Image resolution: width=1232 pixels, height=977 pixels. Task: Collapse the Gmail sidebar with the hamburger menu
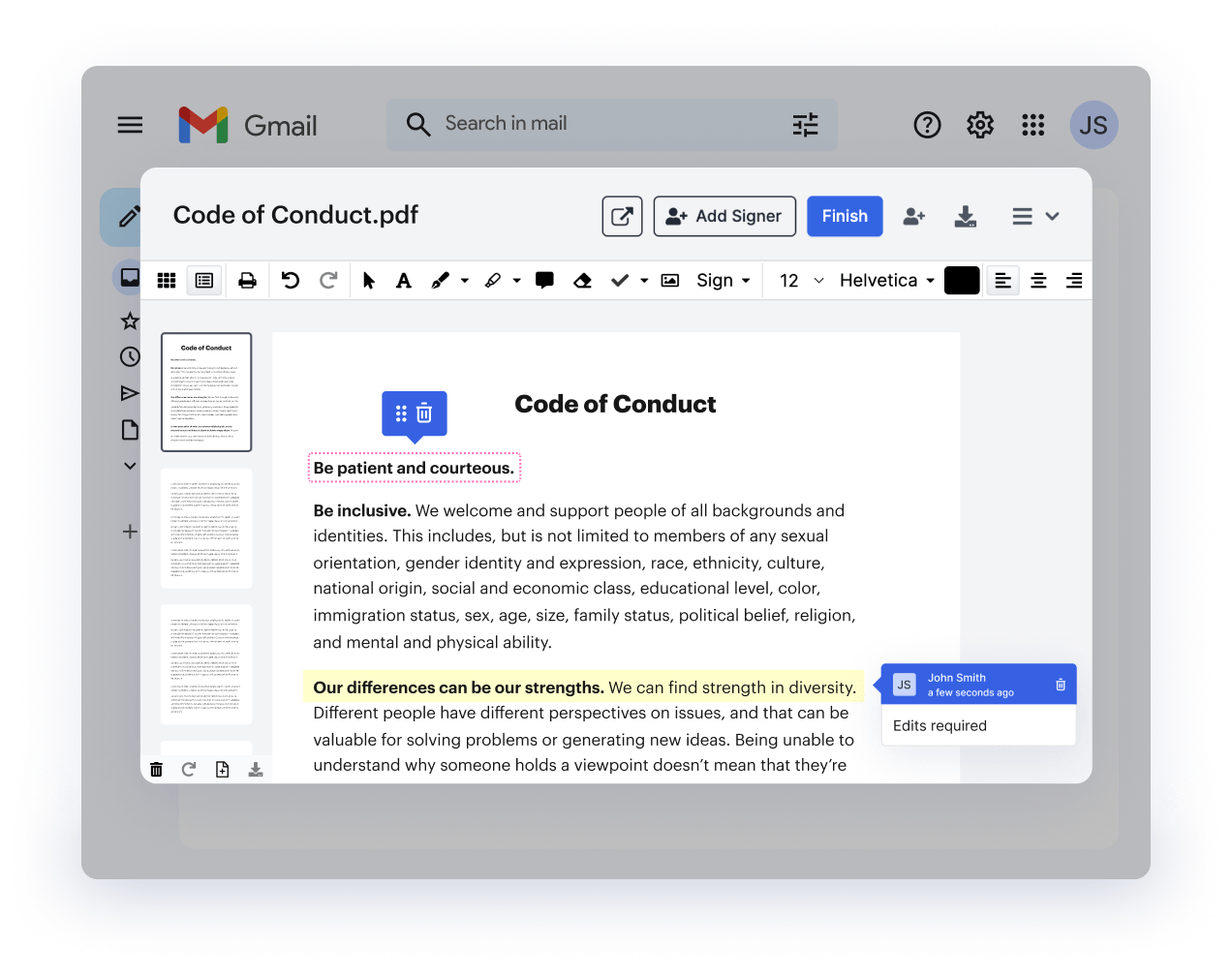pos(130,124)
